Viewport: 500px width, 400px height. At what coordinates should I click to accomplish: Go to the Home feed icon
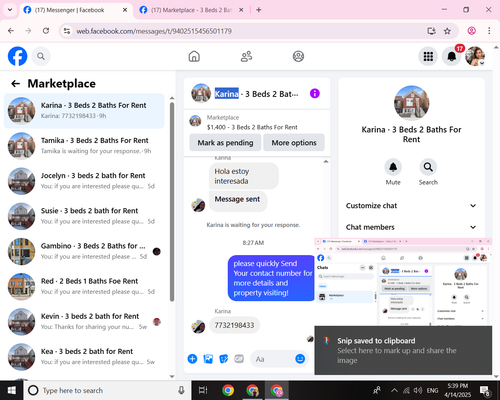click(194, 56)
